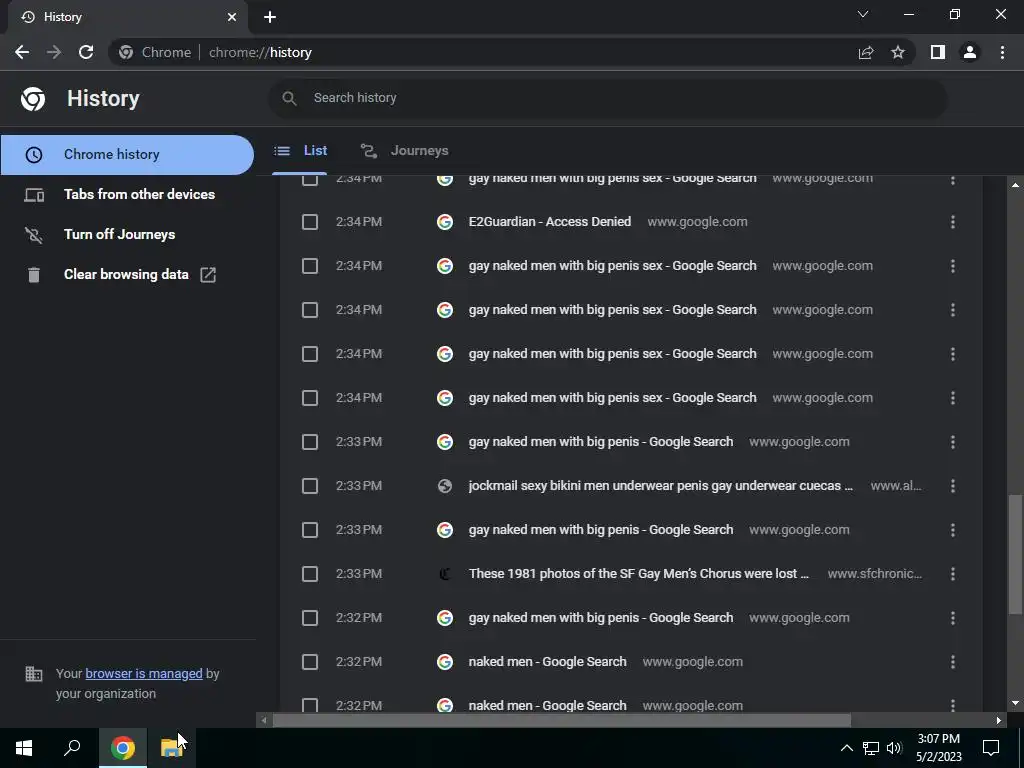Image resolution: width=1024 pixels, height=768 pixels.
Task: Go back using the browser back arrow
Action: 22,52
